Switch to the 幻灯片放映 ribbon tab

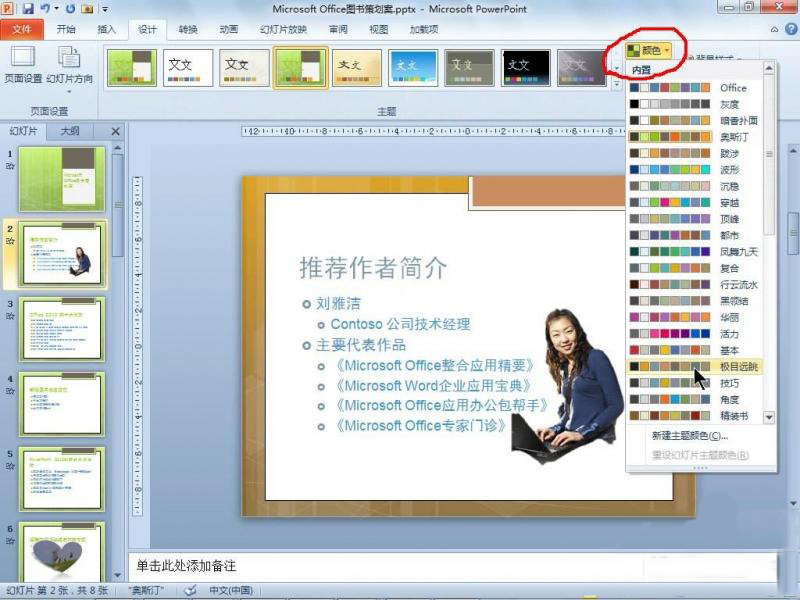click(283, 30)
